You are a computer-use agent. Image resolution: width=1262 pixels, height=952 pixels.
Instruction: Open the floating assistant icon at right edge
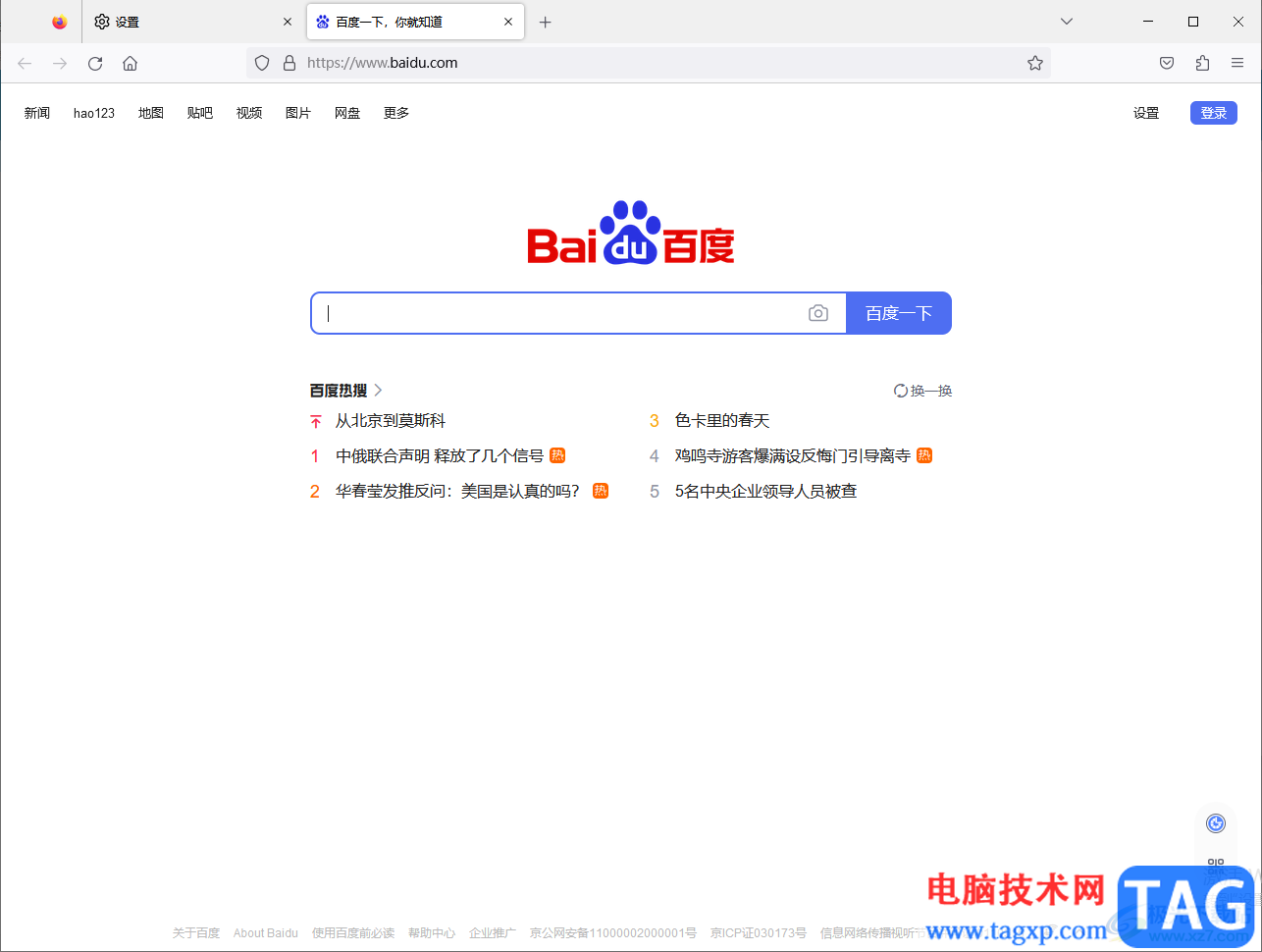(1216, 823)
